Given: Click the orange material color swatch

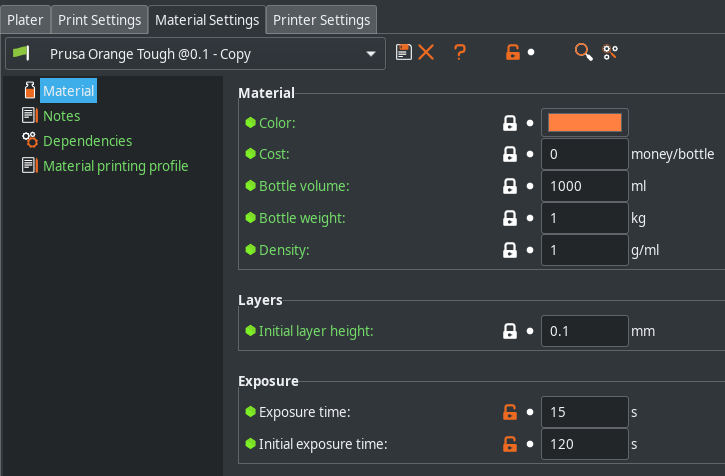Looking at the screenshot, I should [585, 123].
